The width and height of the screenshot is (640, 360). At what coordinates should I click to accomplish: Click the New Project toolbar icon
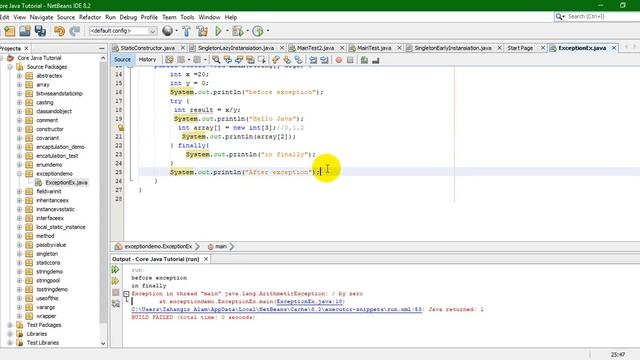tap(9, 31)
